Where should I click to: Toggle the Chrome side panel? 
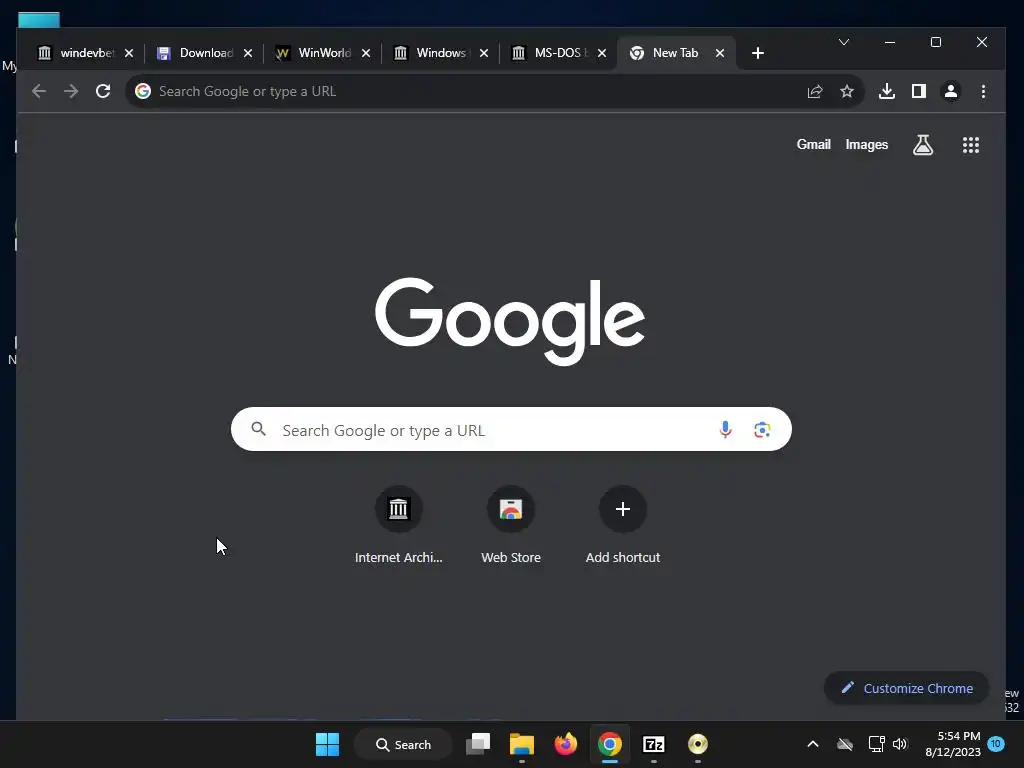(919, 91)
